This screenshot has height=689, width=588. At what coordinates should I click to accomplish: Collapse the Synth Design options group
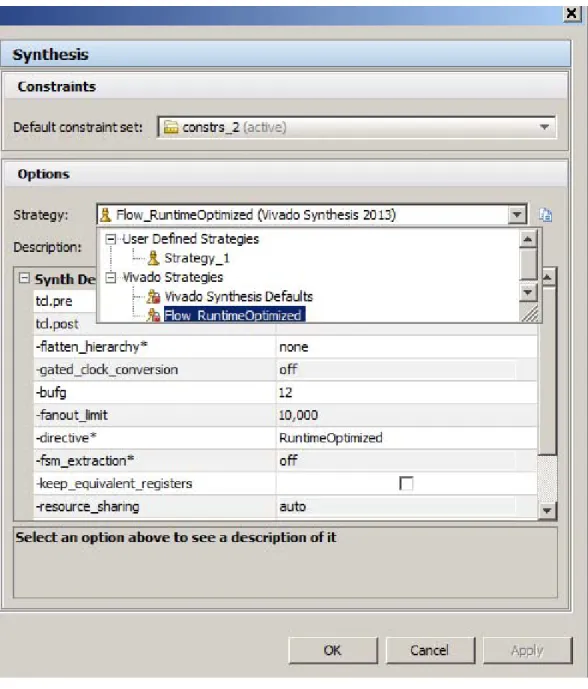point(25,278)
